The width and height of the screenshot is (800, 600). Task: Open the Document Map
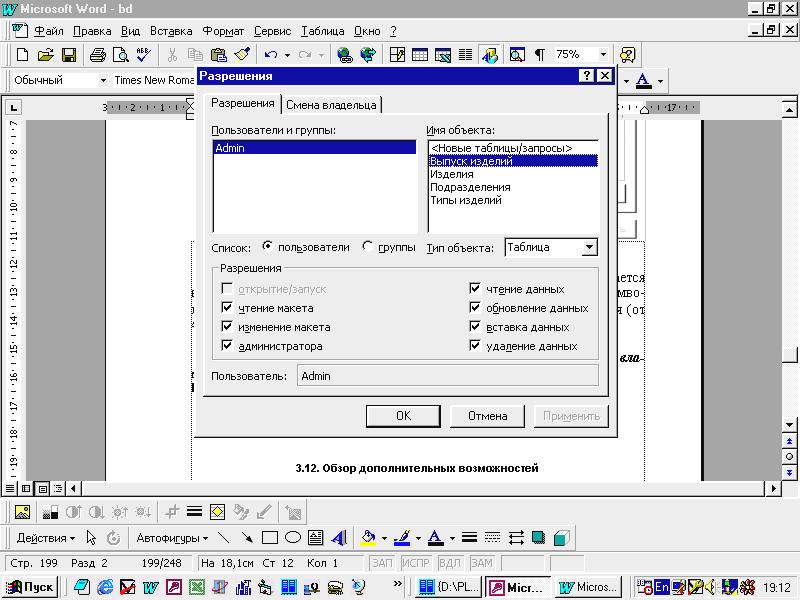click(x=517, y=55)
